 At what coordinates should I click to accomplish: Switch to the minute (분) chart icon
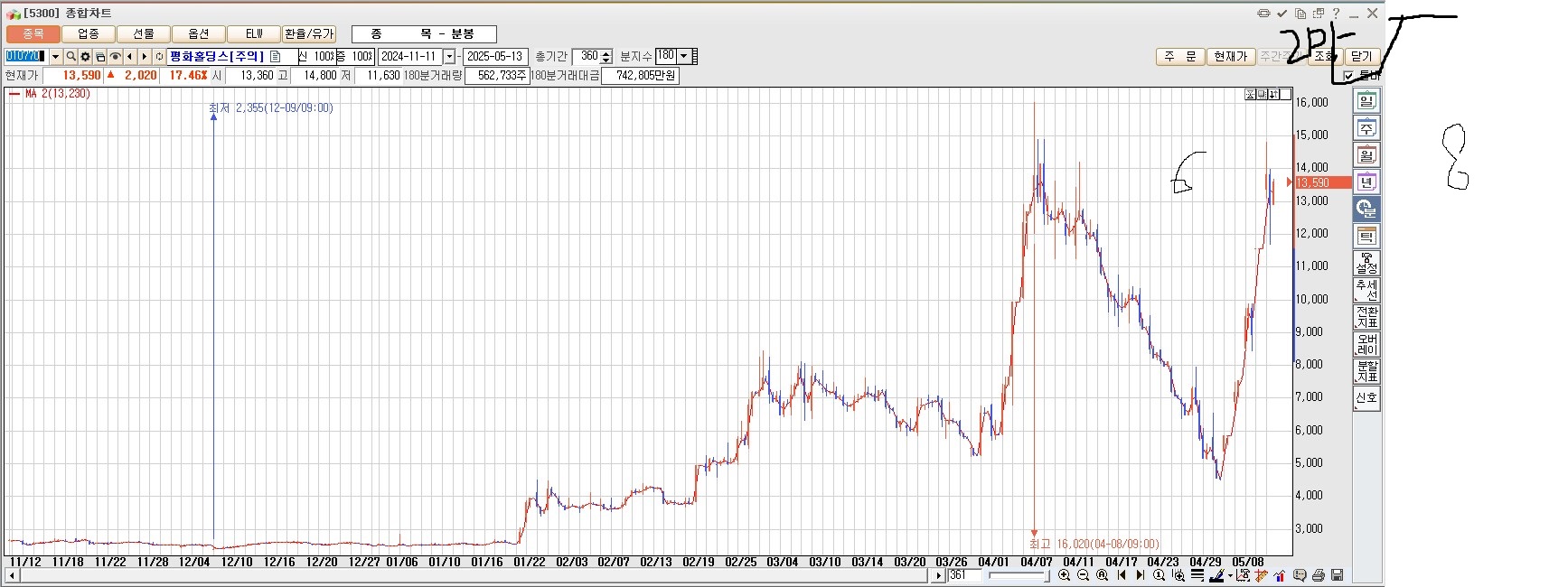[x=1366, y=209]
